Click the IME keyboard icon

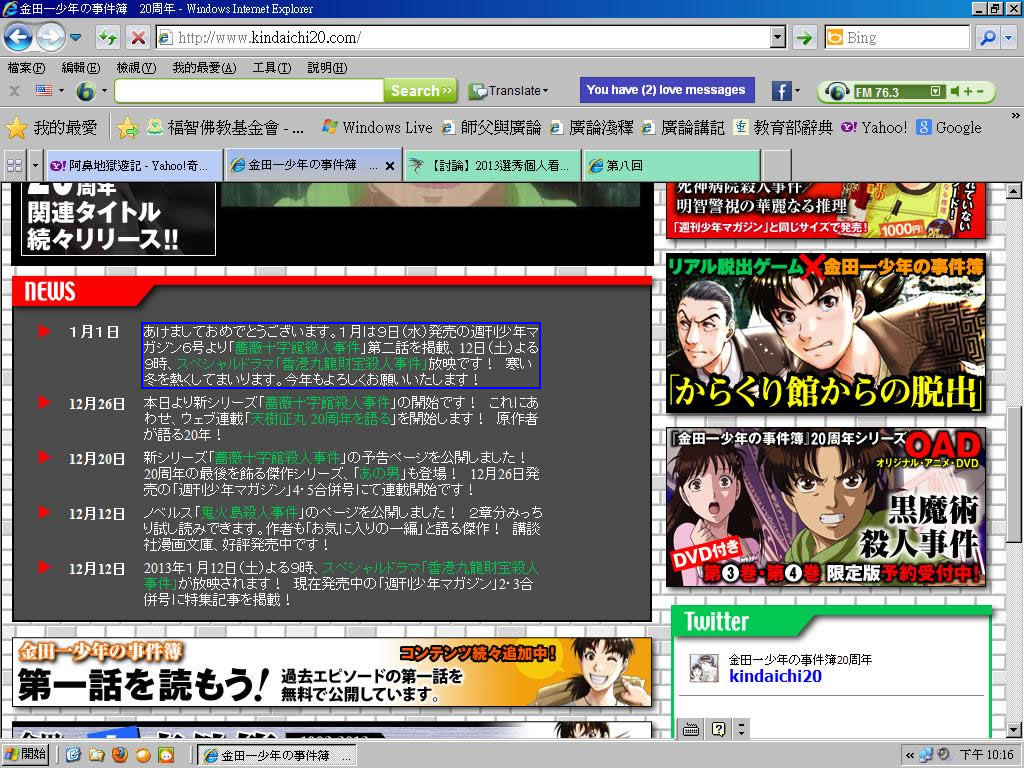[691, 729]
